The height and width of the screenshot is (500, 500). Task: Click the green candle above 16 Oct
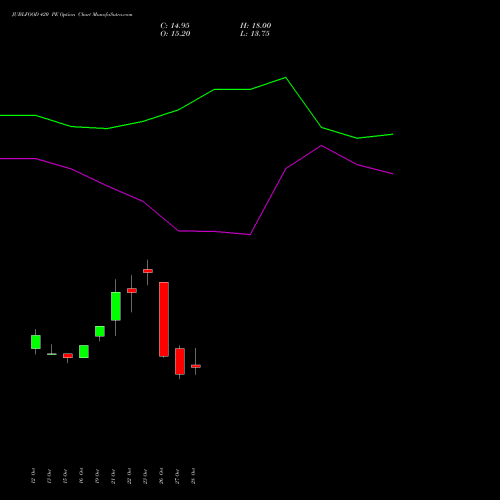point(84,351)
